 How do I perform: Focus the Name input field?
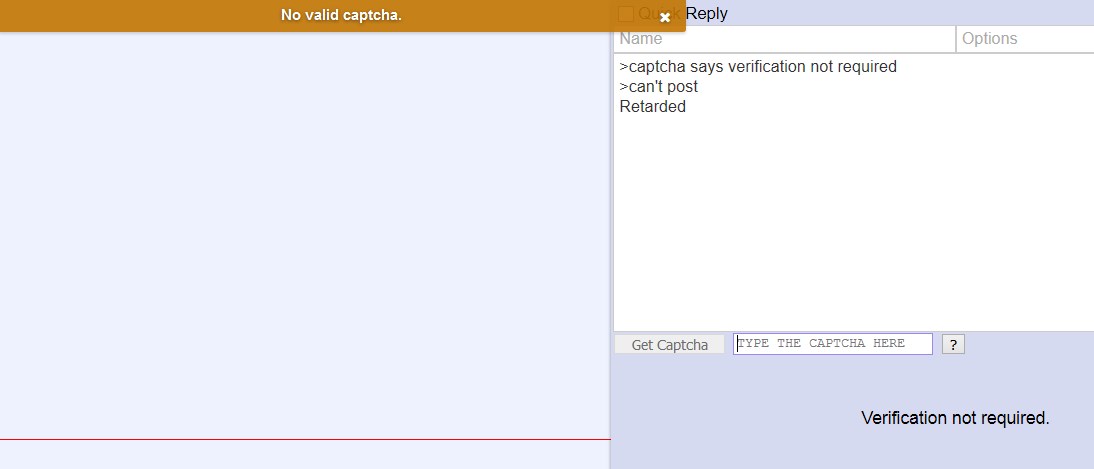(x=784, y=39)
